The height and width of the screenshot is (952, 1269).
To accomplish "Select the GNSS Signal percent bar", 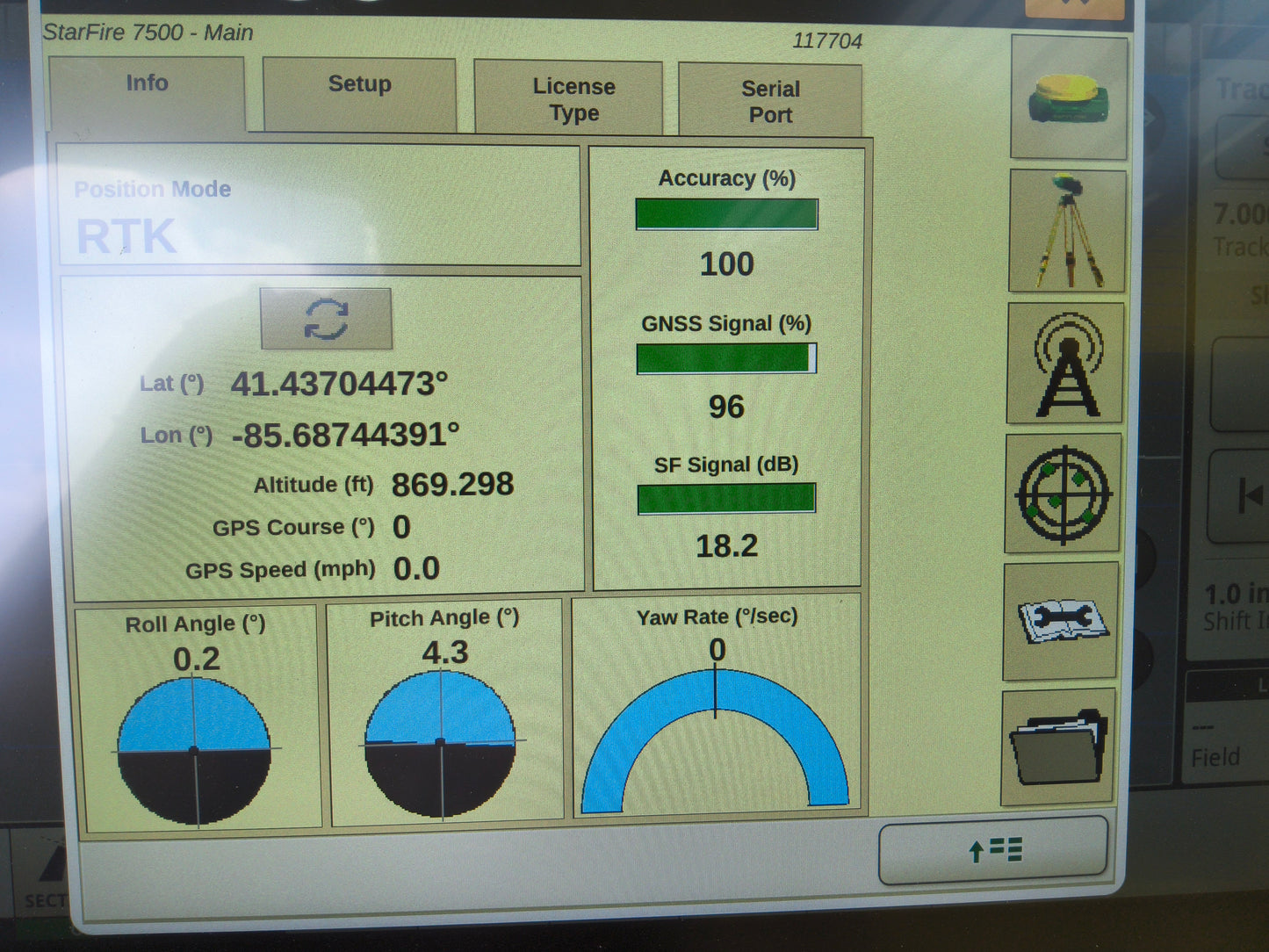I will (x=727, y=358).
